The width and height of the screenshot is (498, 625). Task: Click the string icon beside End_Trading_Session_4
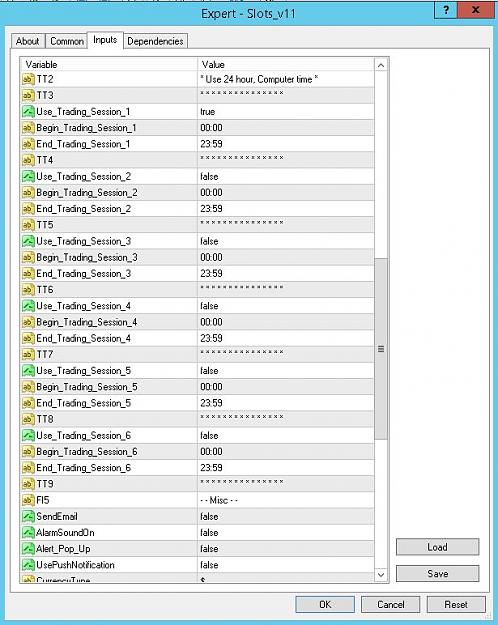point(28,338)
